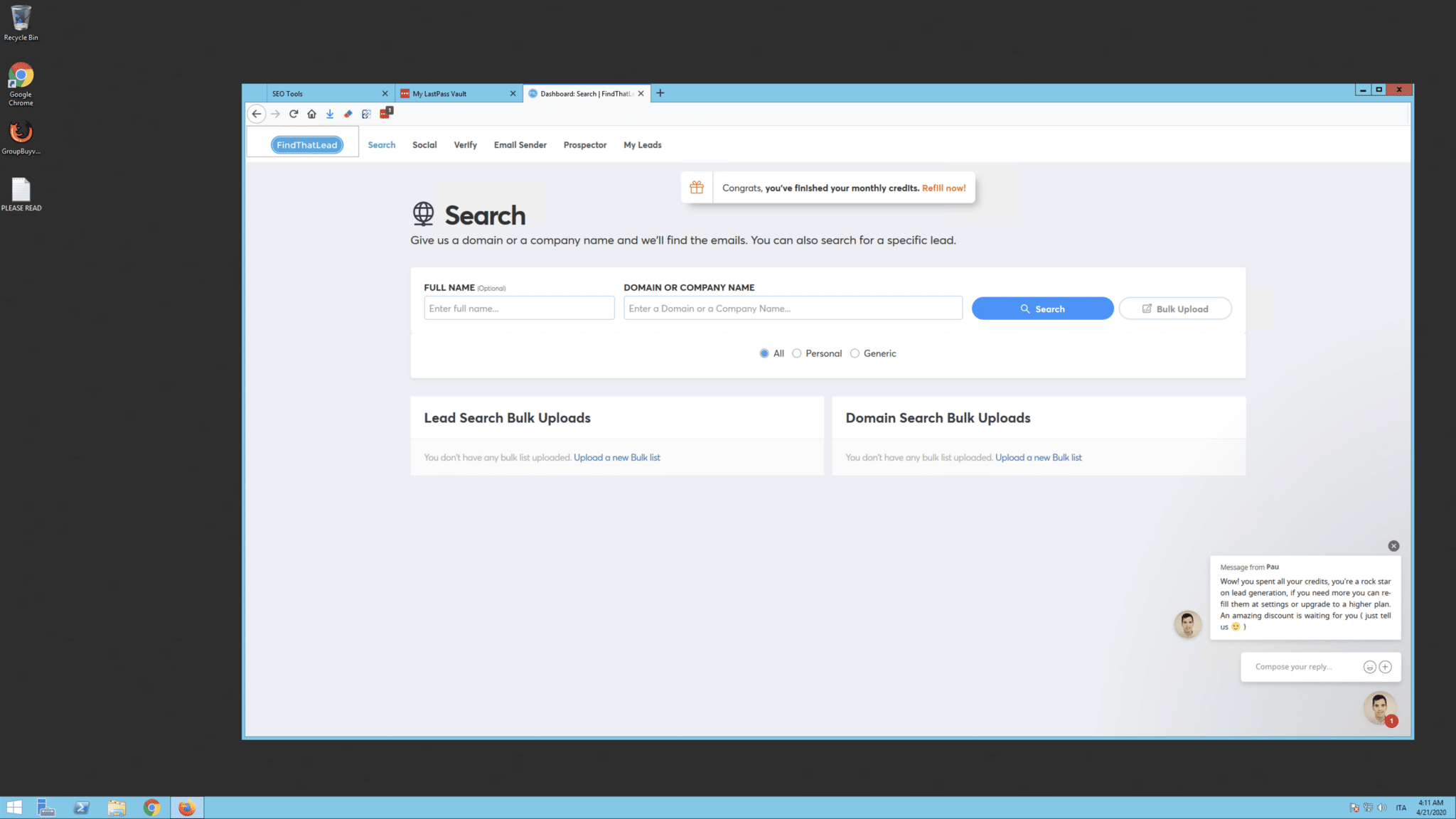1456x819 pixels.
Task: Click the Bulk Upload button
Action: [1175, 309]
